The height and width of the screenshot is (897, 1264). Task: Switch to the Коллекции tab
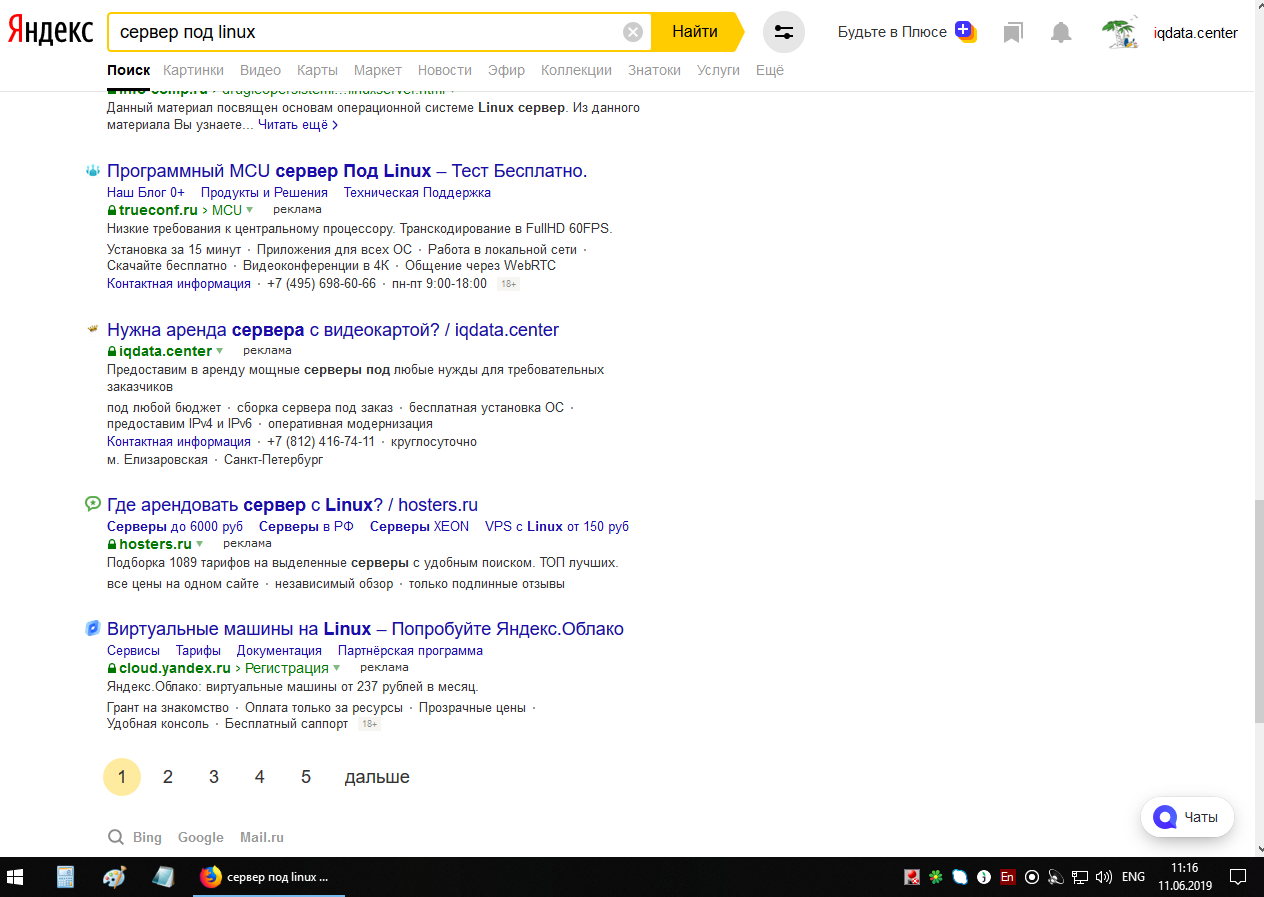[x=576, y=70]
